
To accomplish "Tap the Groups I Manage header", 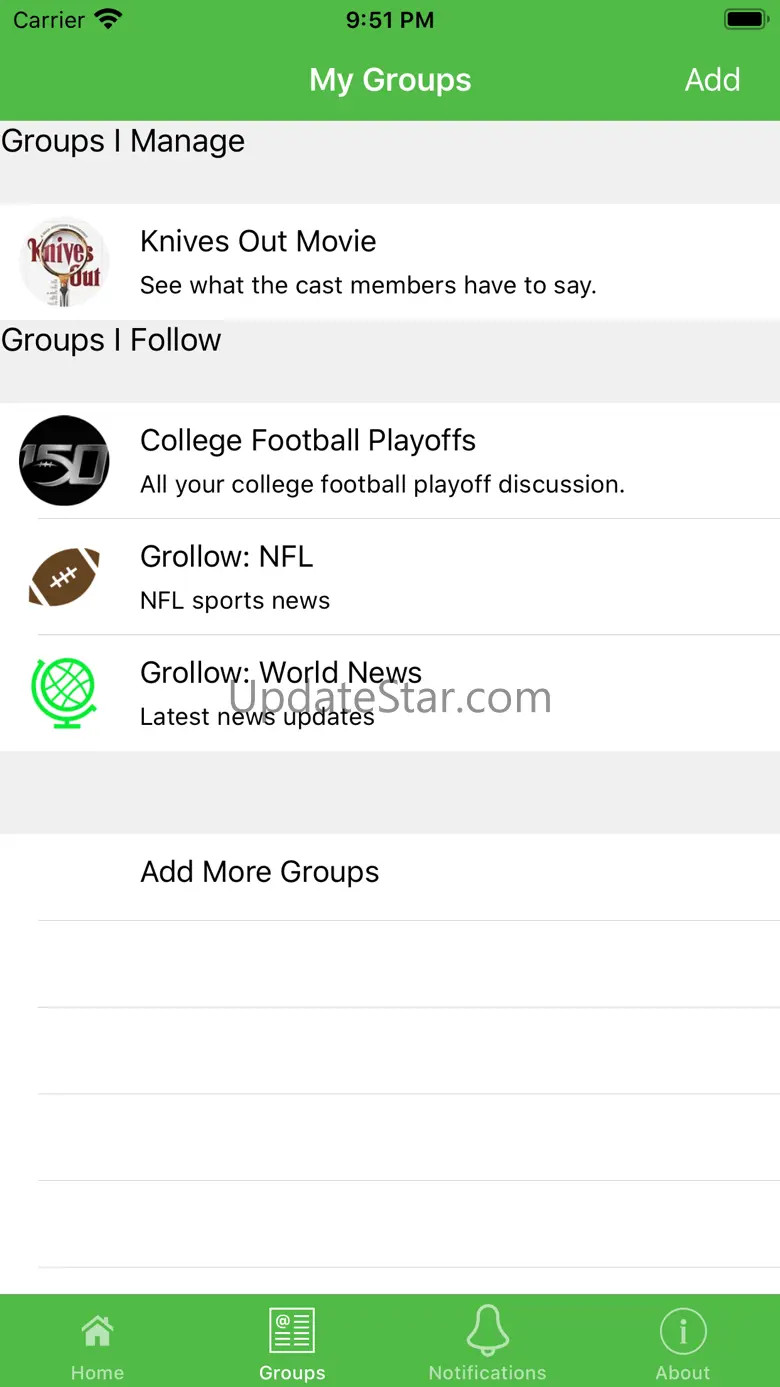I will (x=123, y=141).
